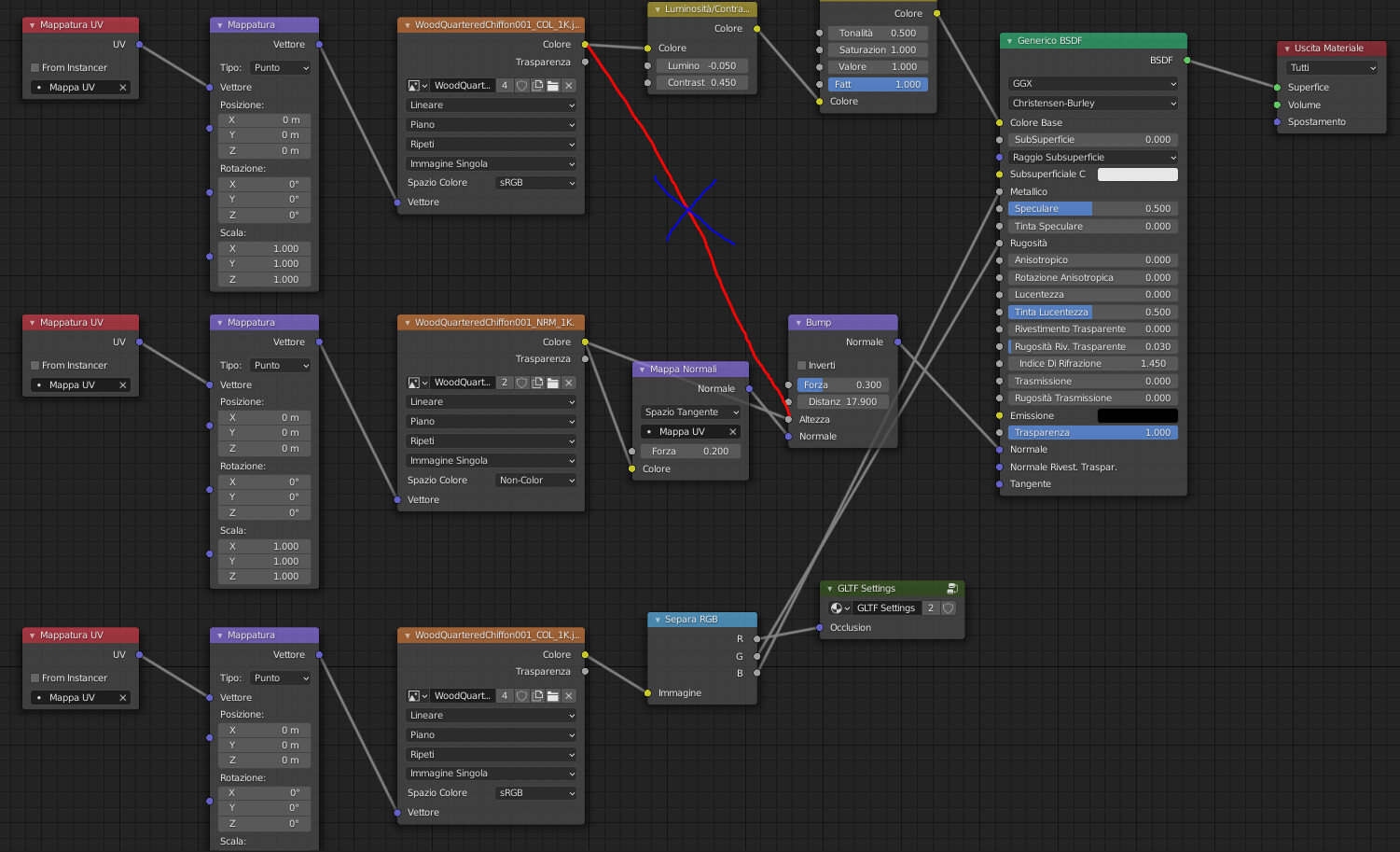This screenshot has width=1400, height=852.
Task: Open the sRGB Spazio Colore dropdown on the top COL node
Action: pyautogui.click(x=535, y=182)
